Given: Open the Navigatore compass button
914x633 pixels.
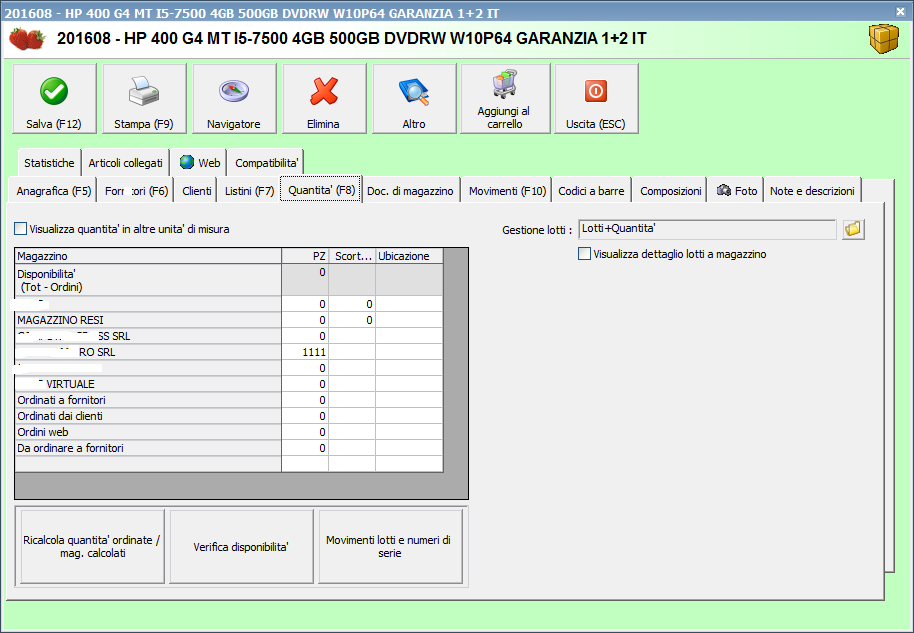Looking at the screenshot, I should (x=234, y=99).
